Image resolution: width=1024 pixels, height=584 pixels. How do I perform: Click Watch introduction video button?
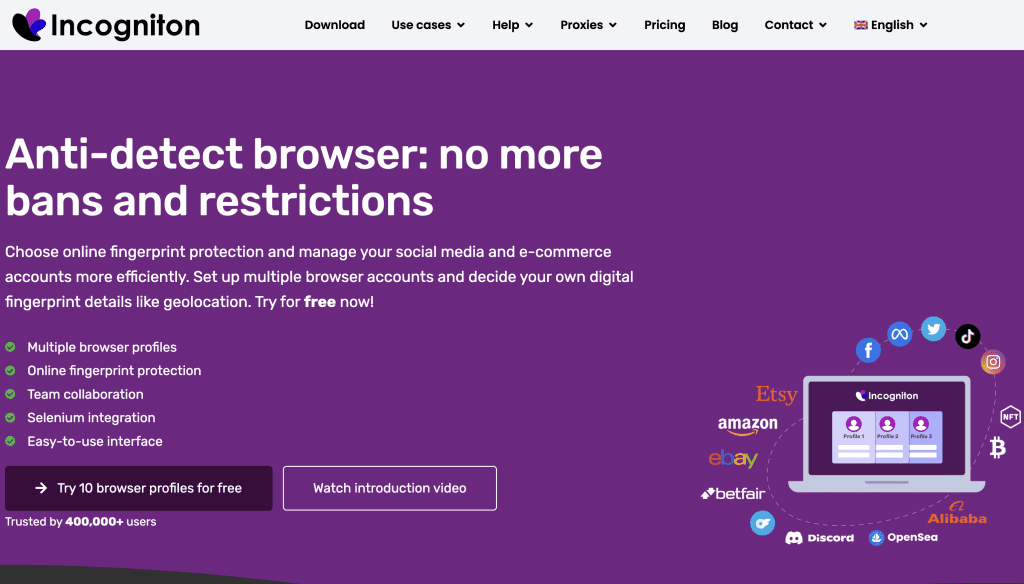pos(390,488)
